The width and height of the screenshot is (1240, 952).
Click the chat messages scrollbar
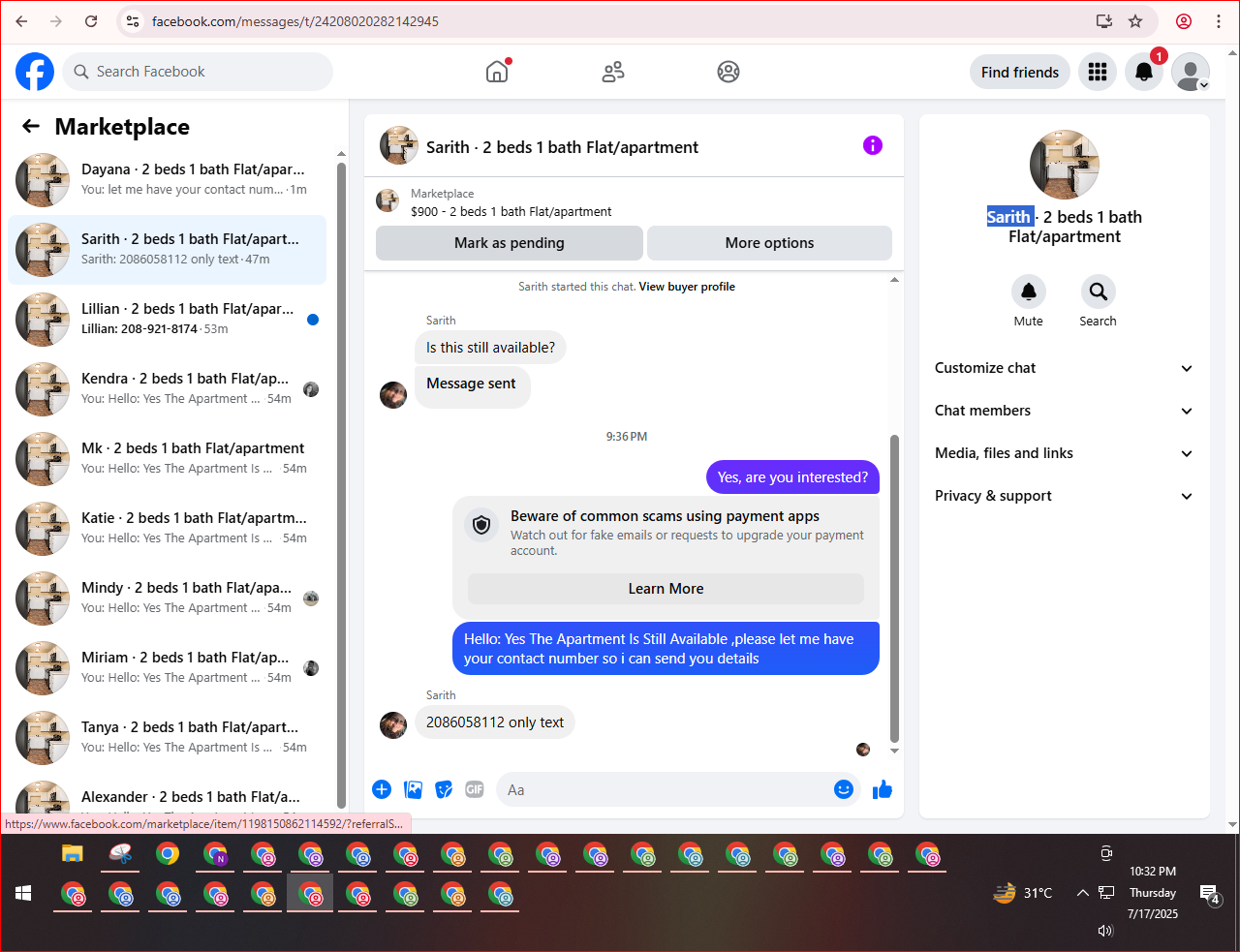(x=894, y=591)
